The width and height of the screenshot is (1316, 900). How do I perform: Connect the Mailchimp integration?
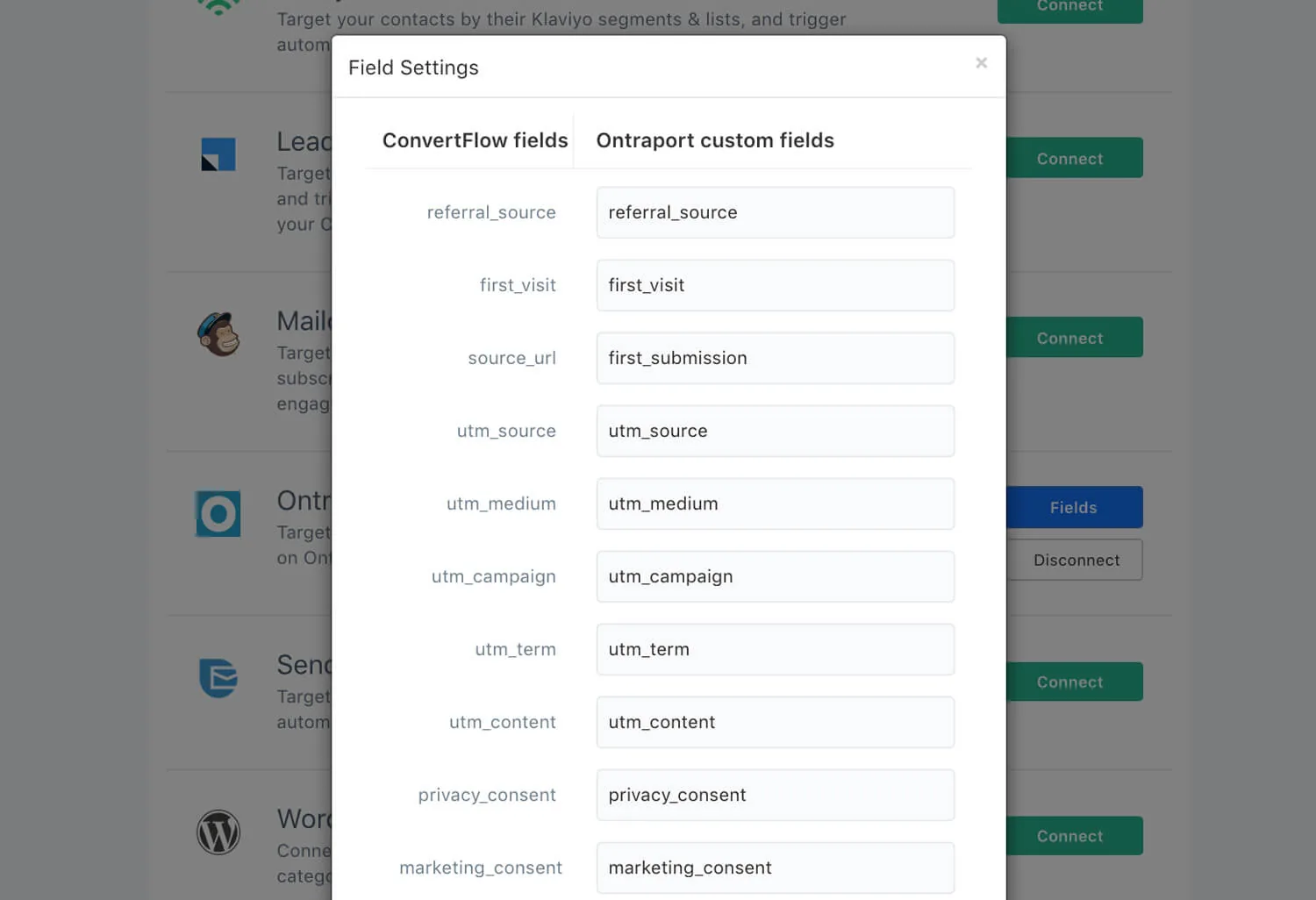click(1074, 338)
